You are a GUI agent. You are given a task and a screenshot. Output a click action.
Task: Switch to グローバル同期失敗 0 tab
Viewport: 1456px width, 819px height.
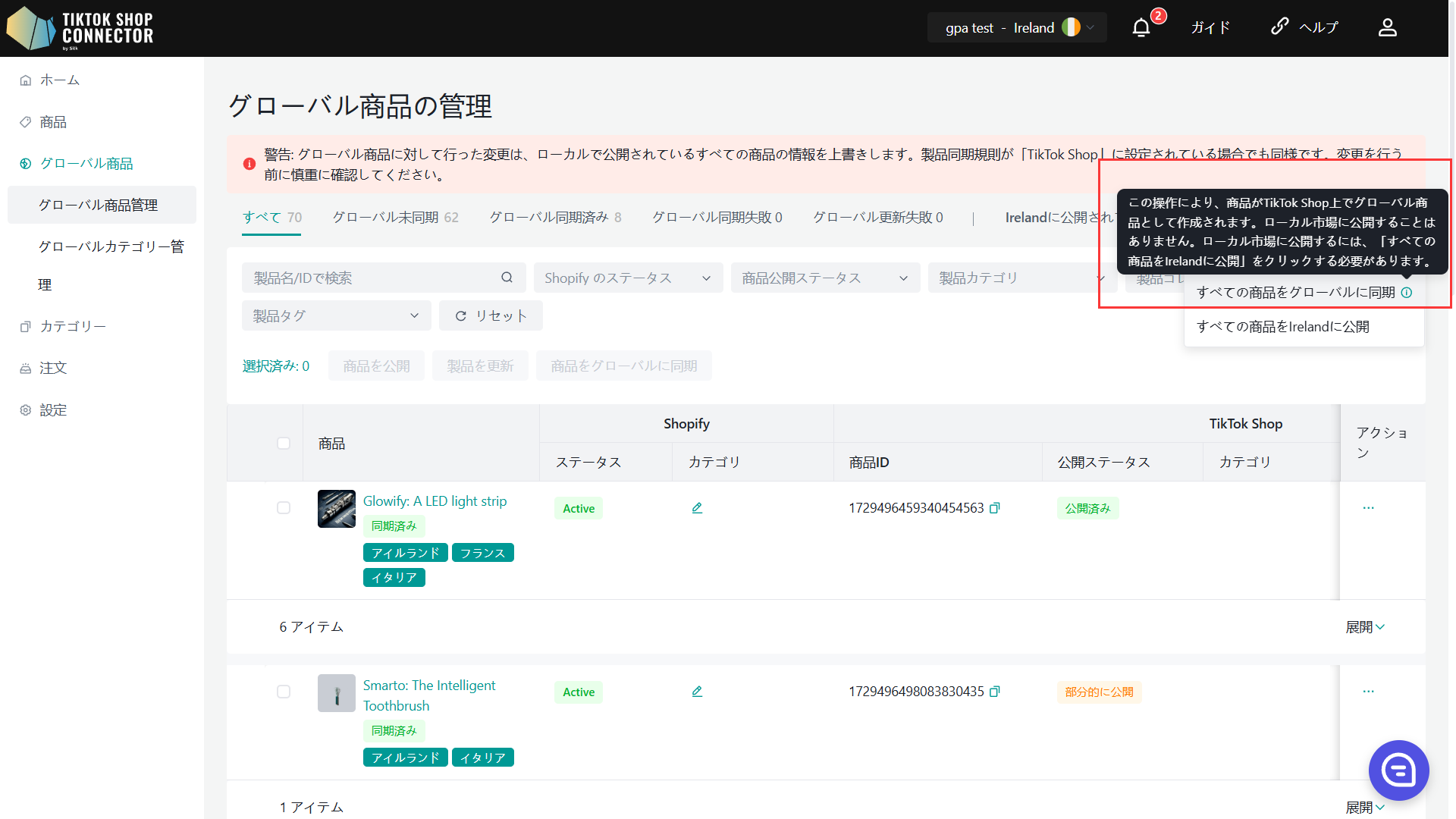click(x=717, y=218)
